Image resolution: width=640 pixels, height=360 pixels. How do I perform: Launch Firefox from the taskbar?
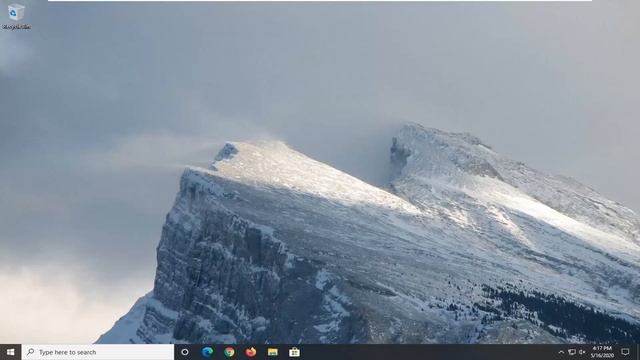251,352
